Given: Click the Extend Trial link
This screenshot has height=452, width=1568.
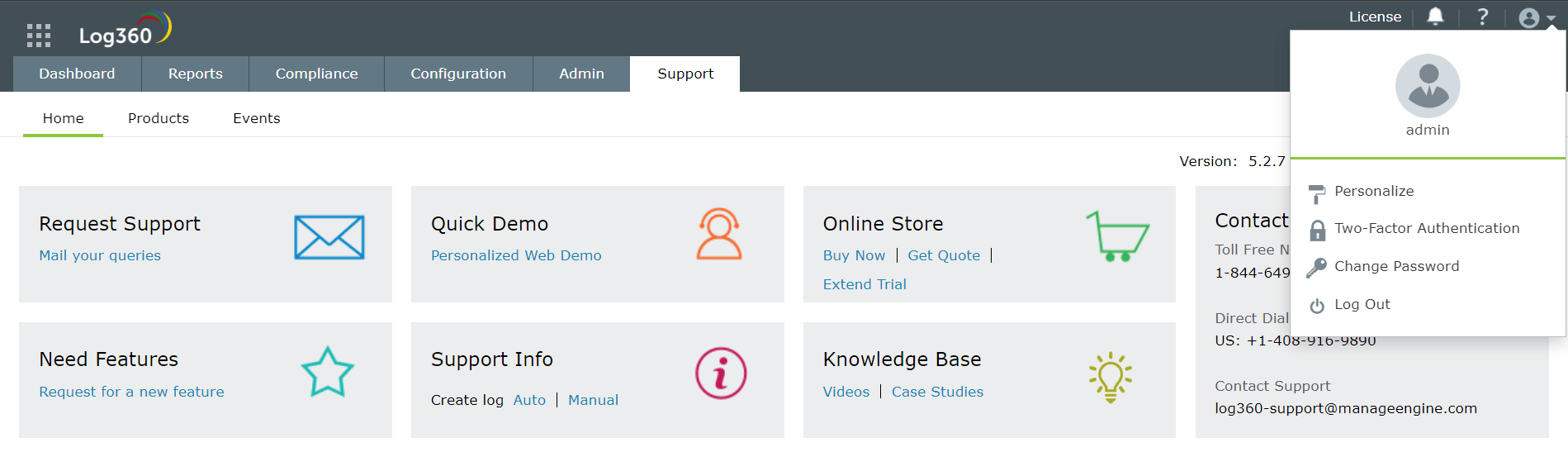Looking at the screenshot, I should coord(865,284).
